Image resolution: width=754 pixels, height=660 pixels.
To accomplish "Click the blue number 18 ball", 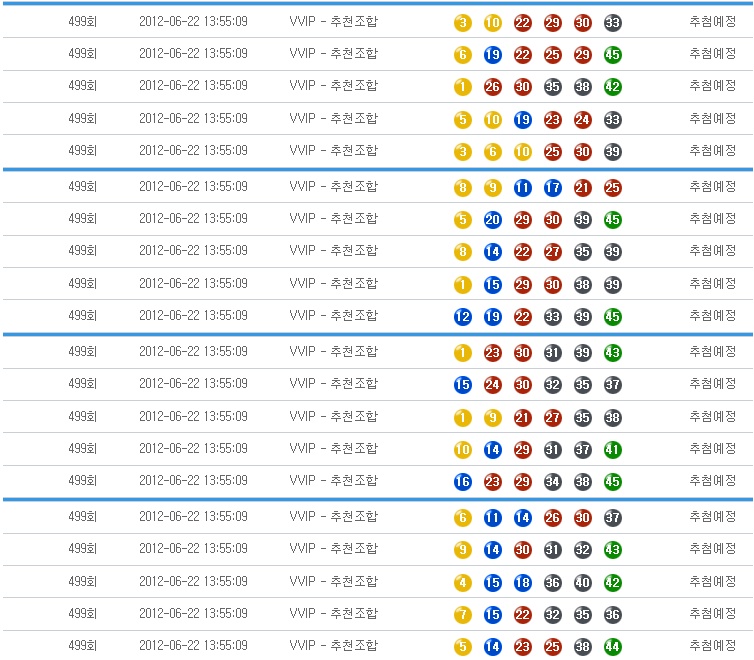I will (x=522, y=582).
